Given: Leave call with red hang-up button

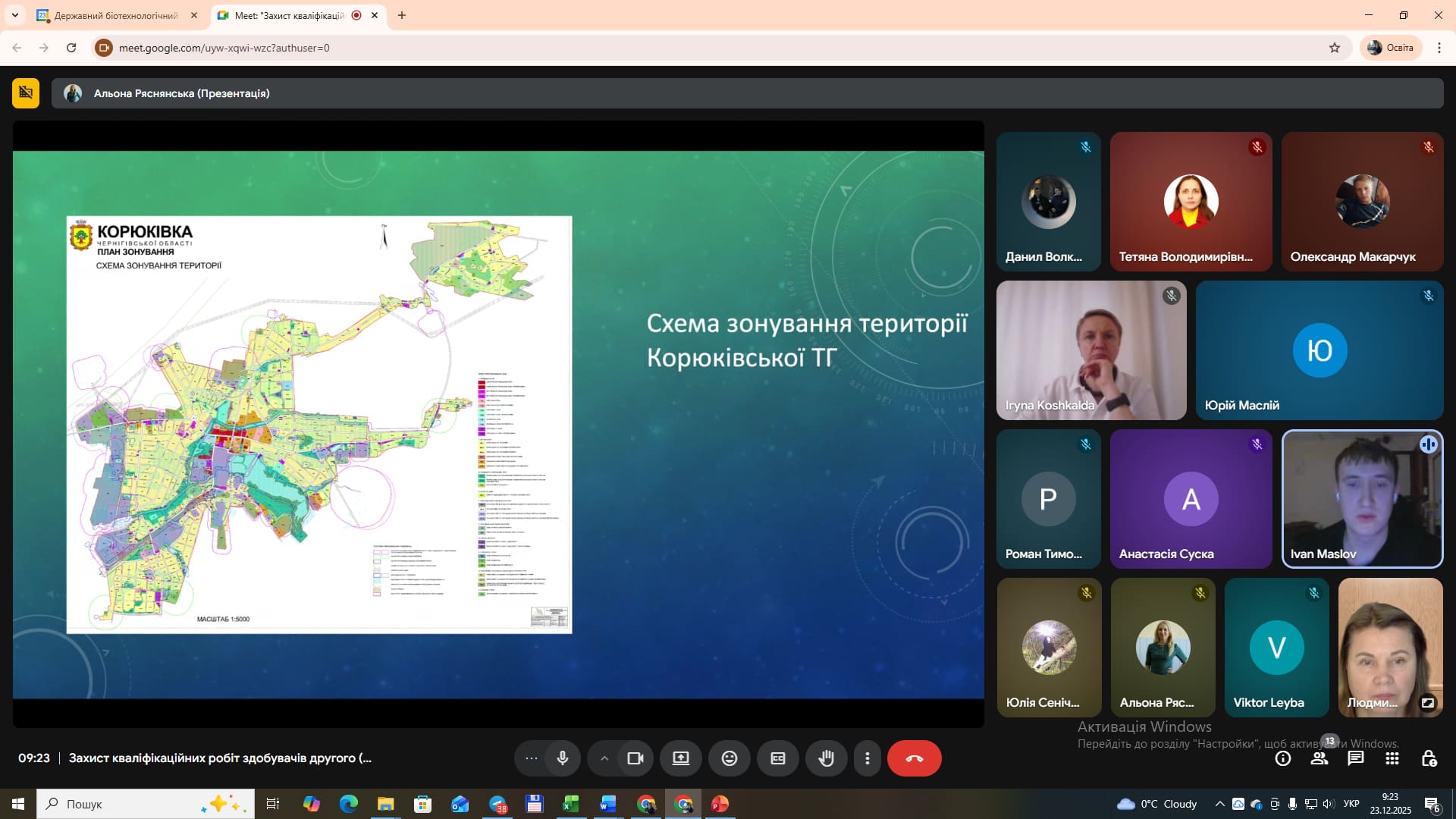Looking at the screenshot, I should [915, 758].
